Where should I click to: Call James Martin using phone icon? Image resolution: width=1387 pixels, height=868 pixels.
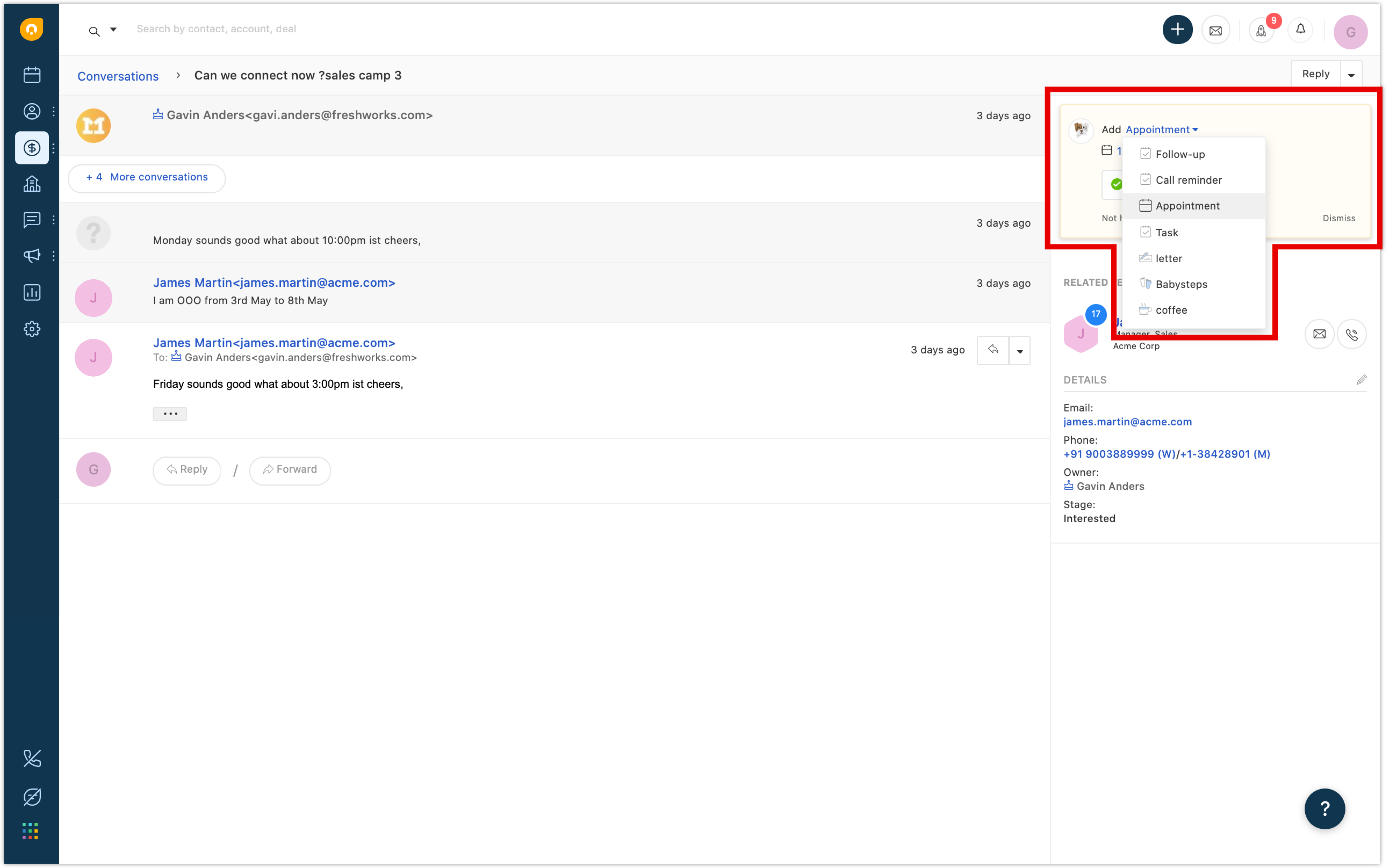coord(1352,334)
